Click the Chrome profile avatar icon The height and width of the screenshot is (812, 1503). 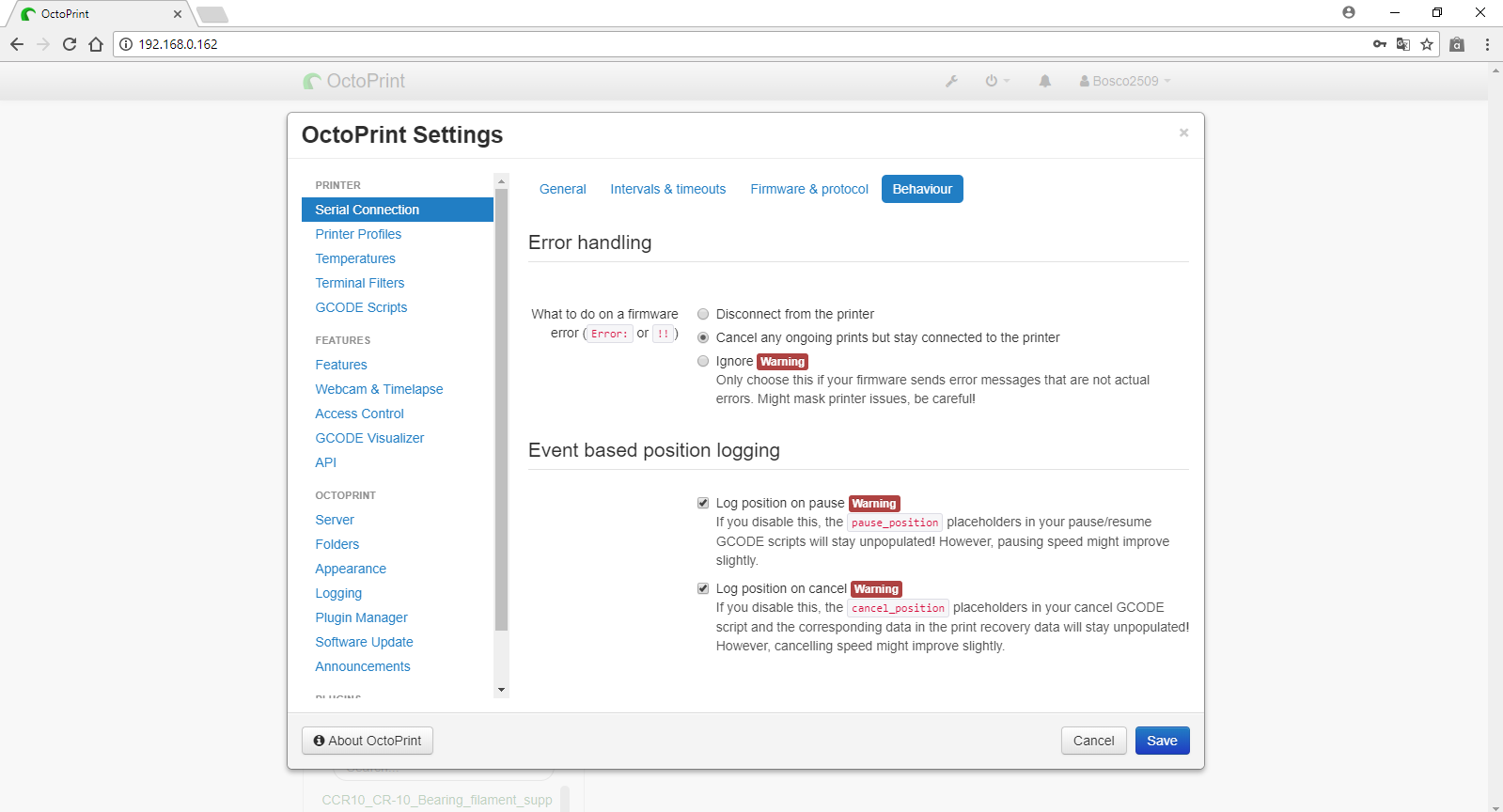click(1349, 12)
